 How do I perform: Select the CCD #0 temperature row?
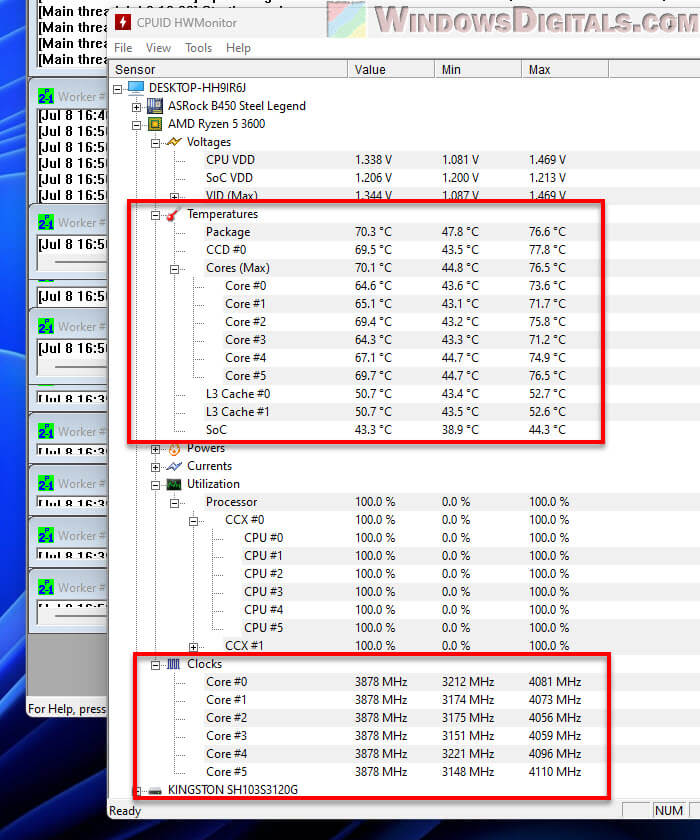(x=404, y=250)
